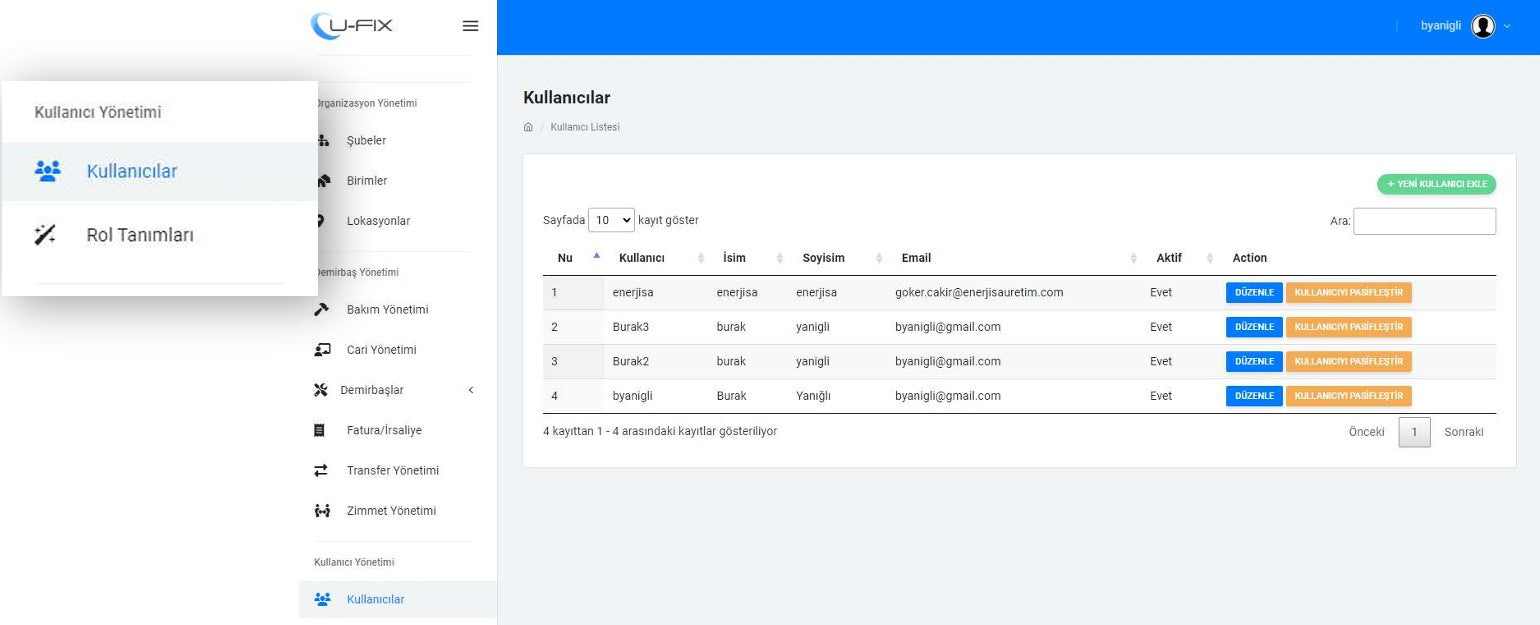Click the Cari Yönetimi icon

[322, 350]
